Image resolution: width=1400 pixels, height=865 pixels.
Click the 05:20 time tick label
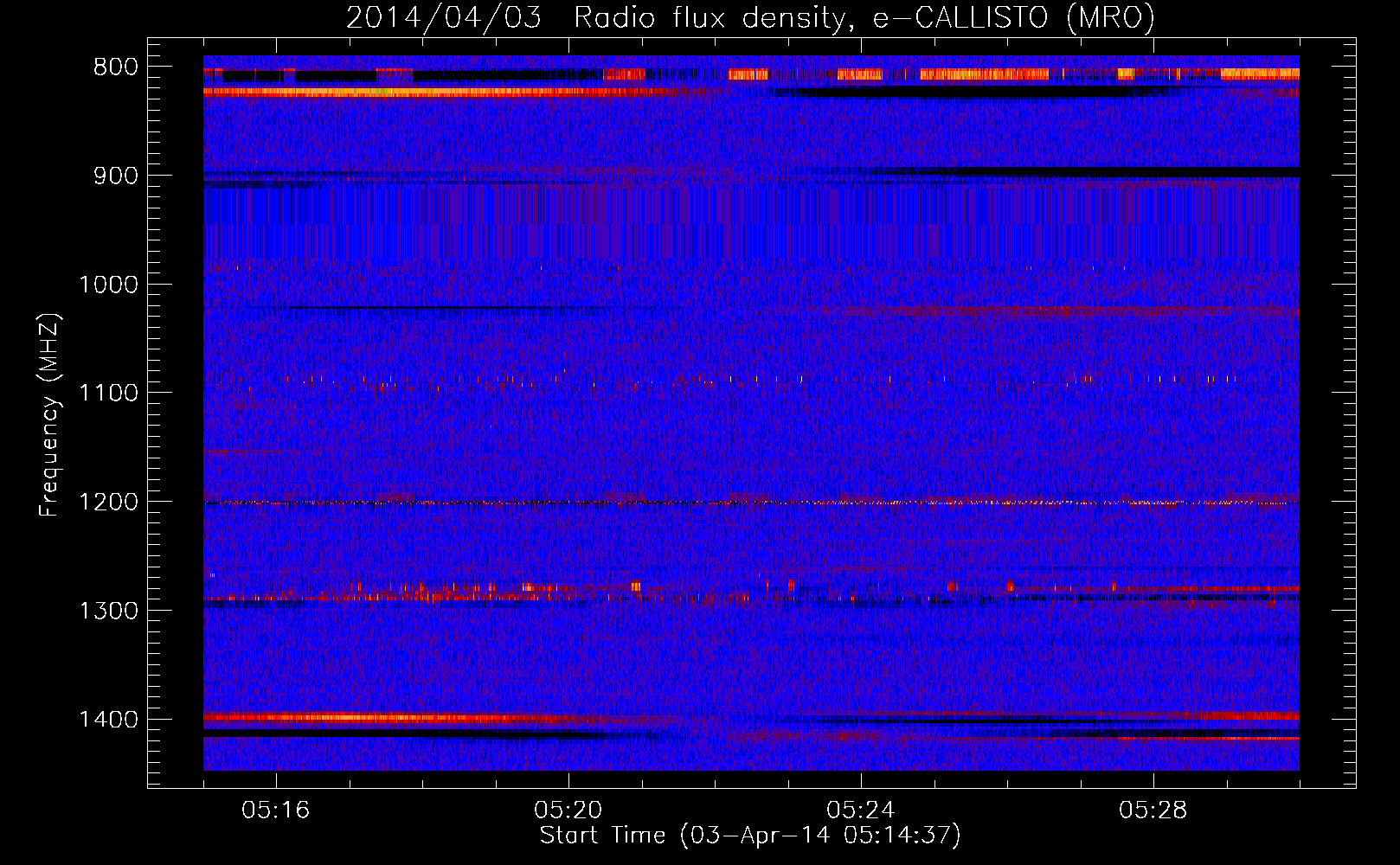coord(568,811)
